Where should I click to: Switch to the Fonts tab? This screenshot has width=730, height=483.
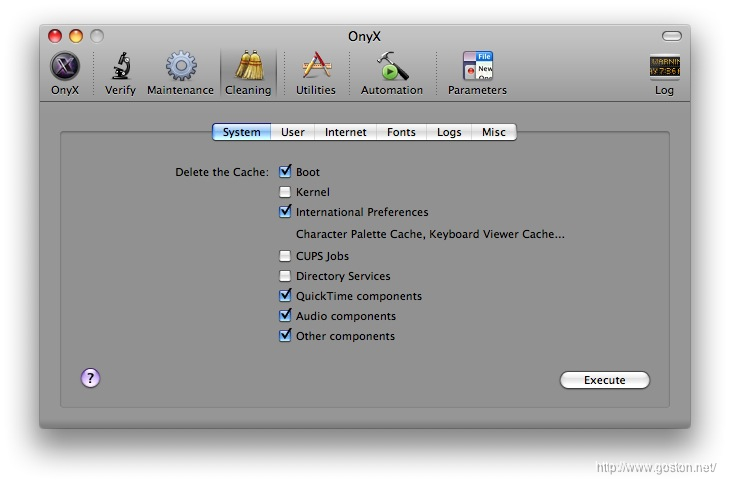(401, 132)
